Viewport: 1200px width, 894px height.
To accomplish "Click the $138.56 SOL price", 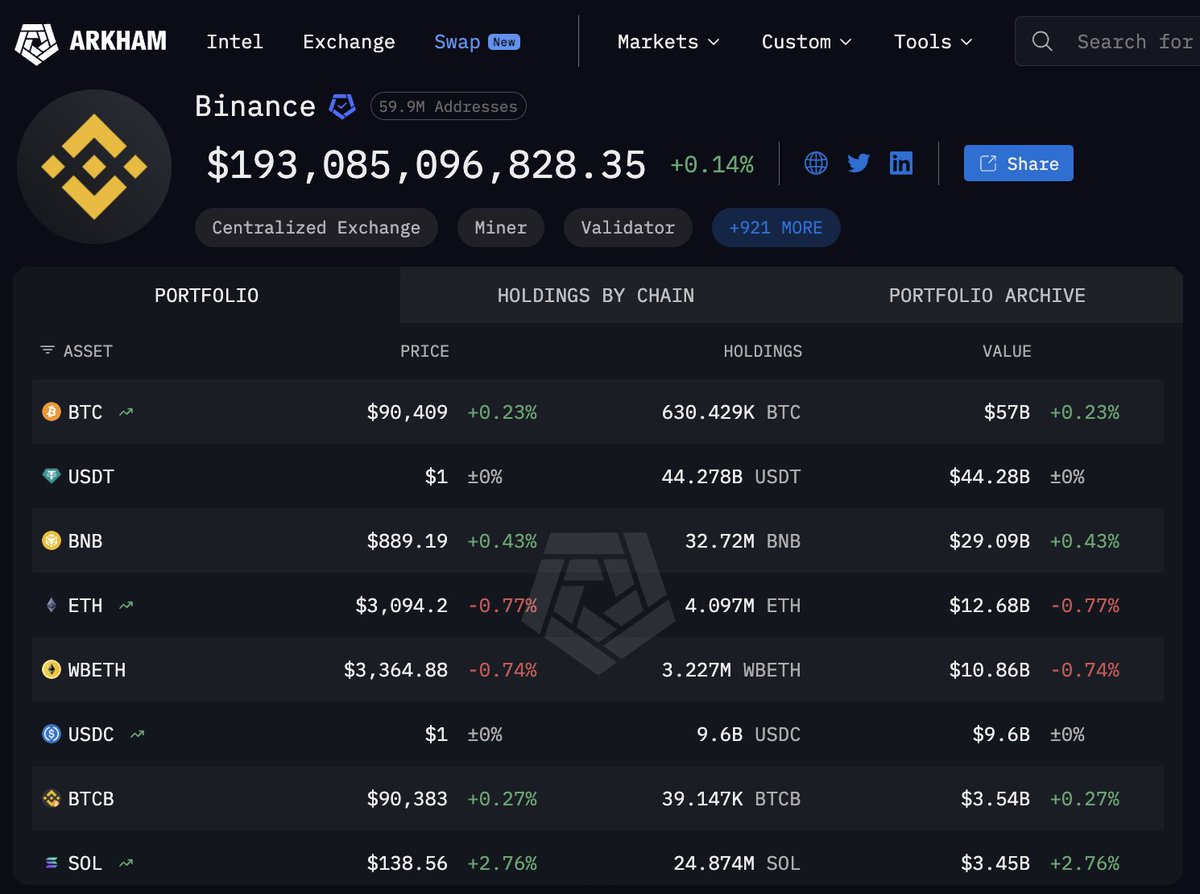I will pyautogui.click(x=408, y=863).
